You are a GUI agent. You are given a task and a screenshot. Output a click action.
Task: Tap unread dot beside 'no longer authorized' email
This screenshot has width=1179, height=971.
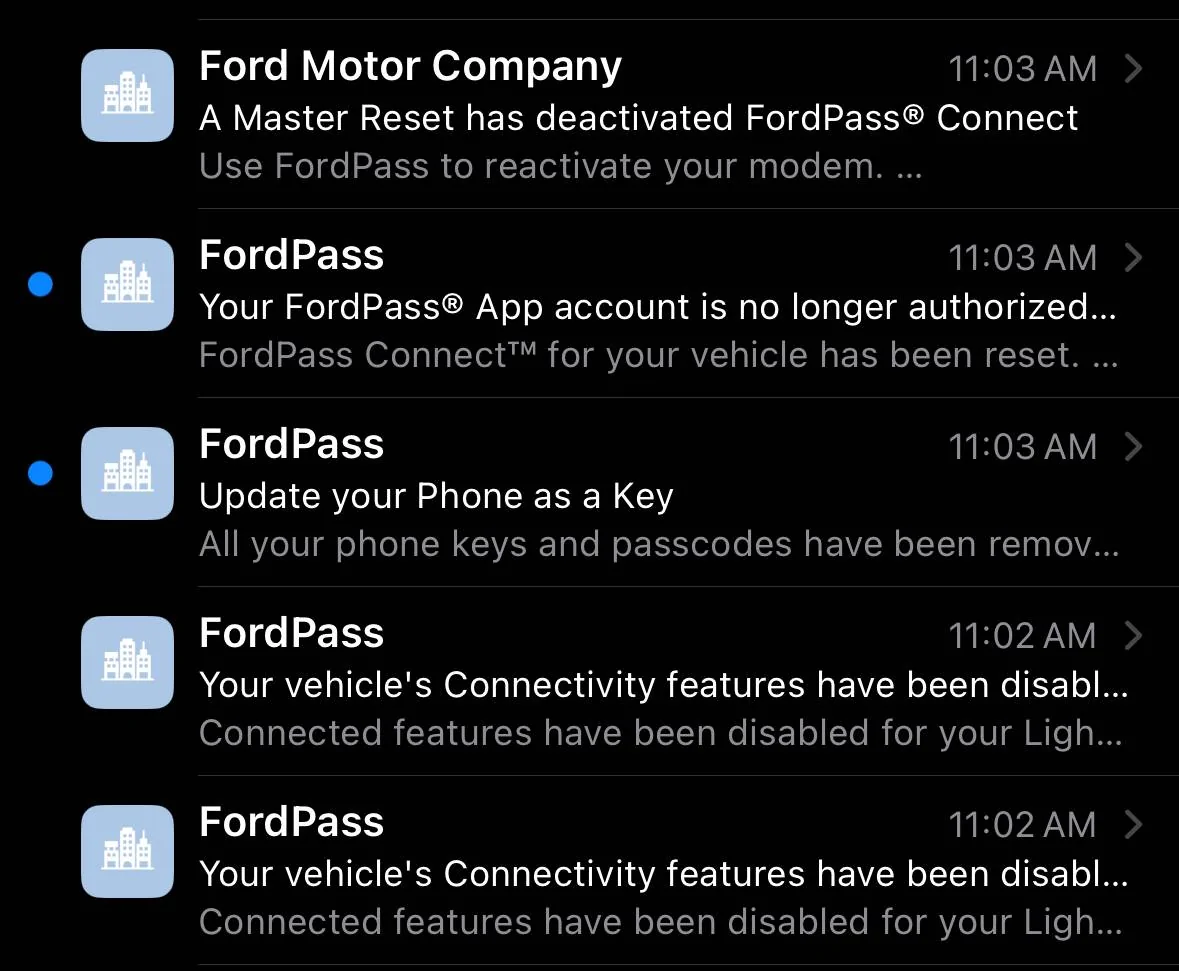(40, 285)
